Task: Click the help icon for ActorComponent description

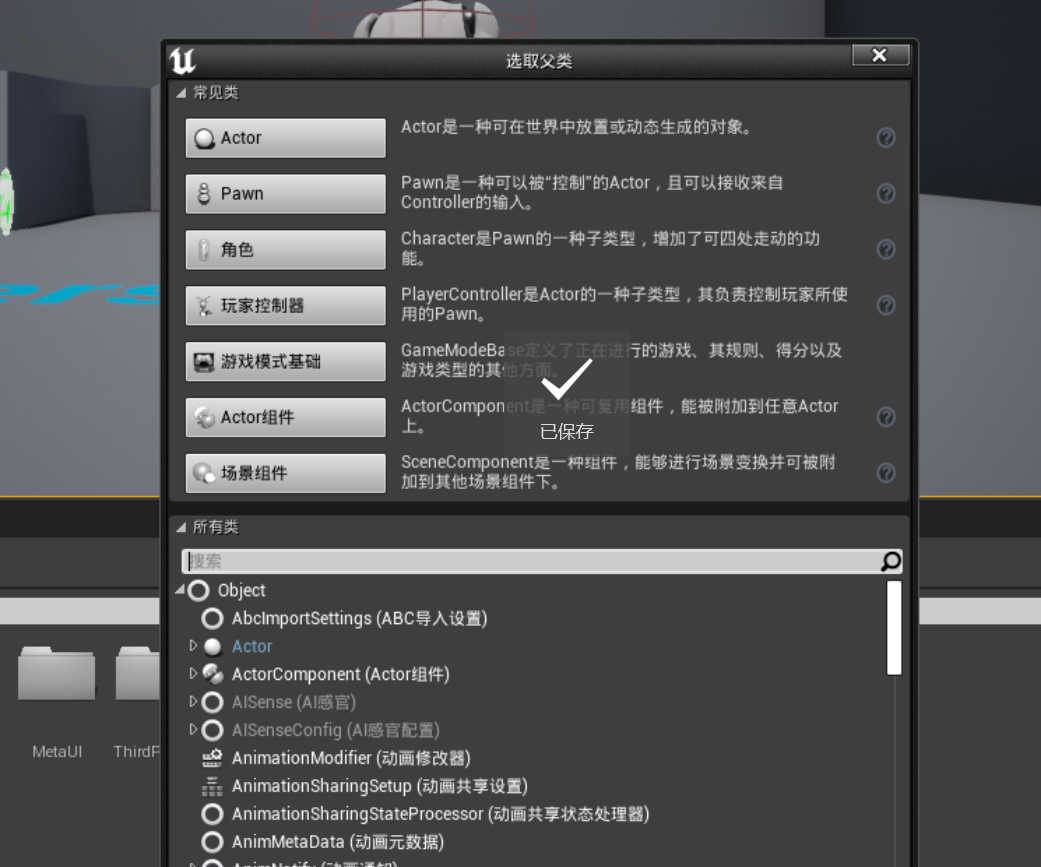Action: tap(885, 417)
